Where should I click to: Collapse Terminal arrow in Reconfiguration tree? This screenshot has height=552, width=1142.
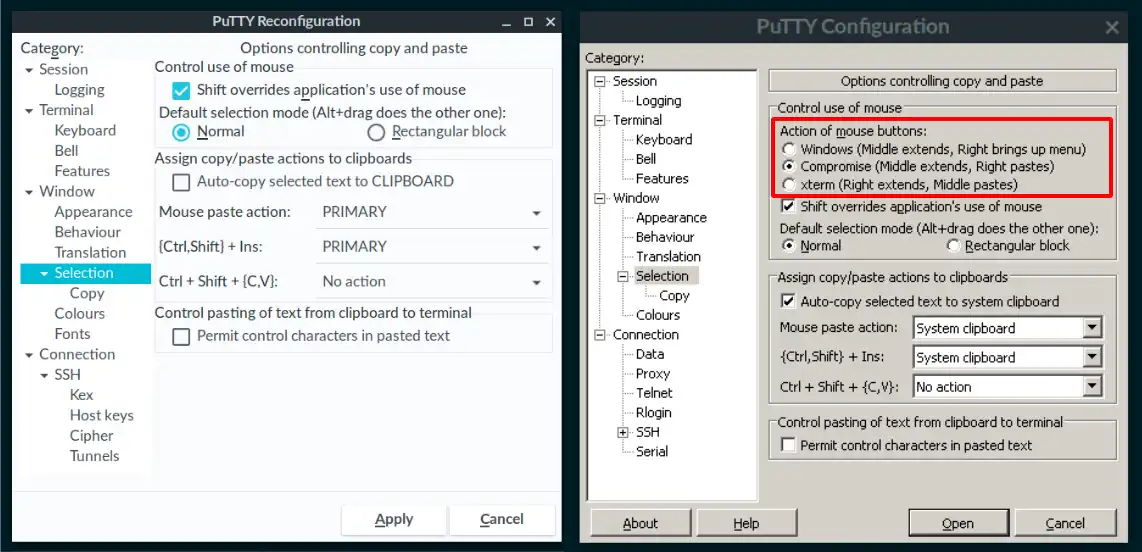[x=29, y=111]
